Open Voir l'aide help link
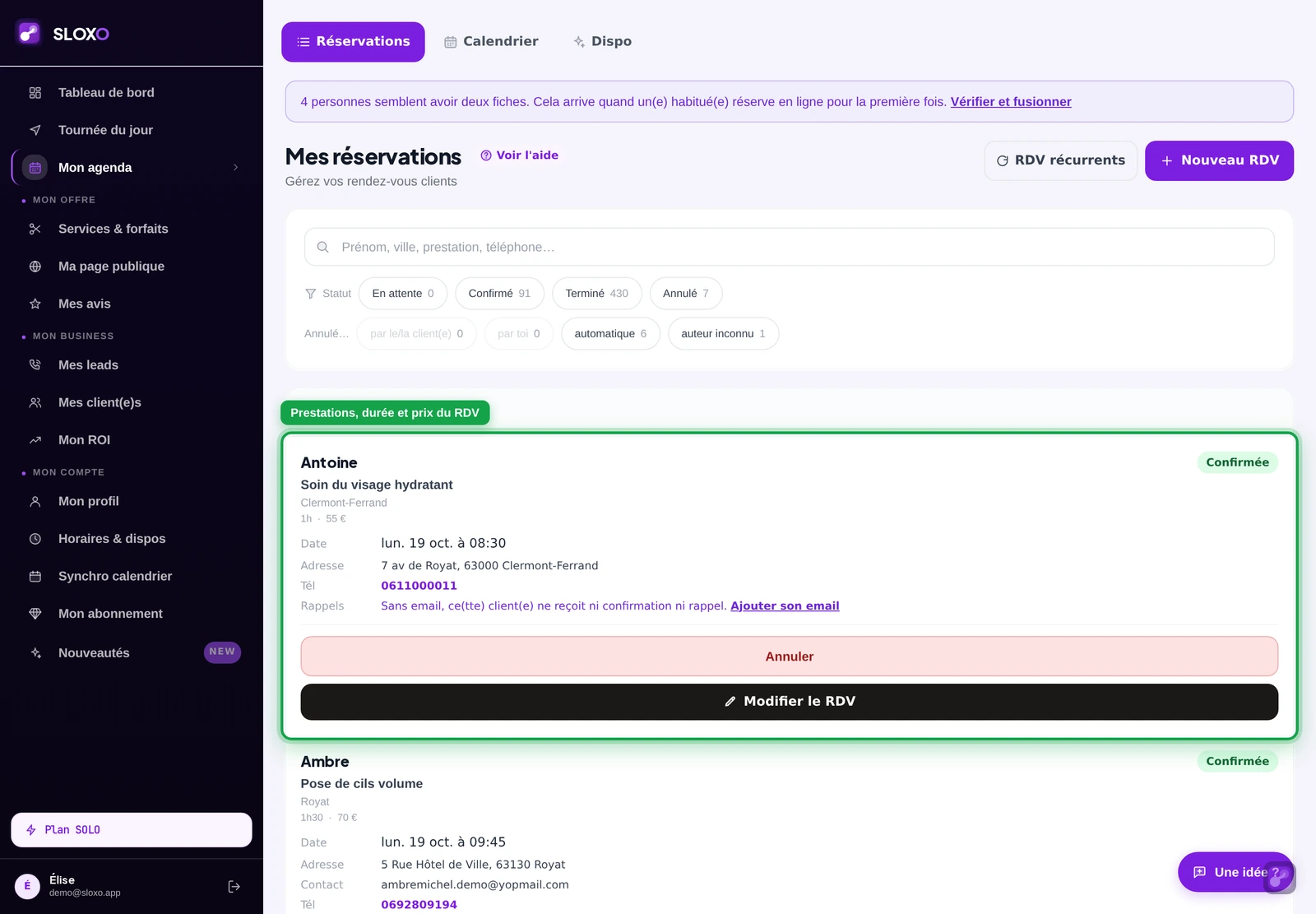This screenshot has width=1316, height=914. coord(519,155)
